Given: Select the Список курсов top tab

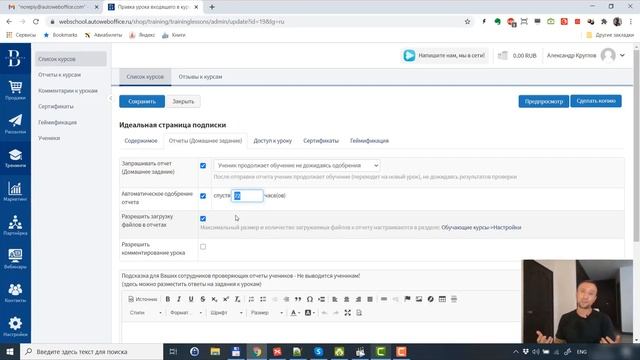Looking at the screenshot, I should (x=145, y=77).
